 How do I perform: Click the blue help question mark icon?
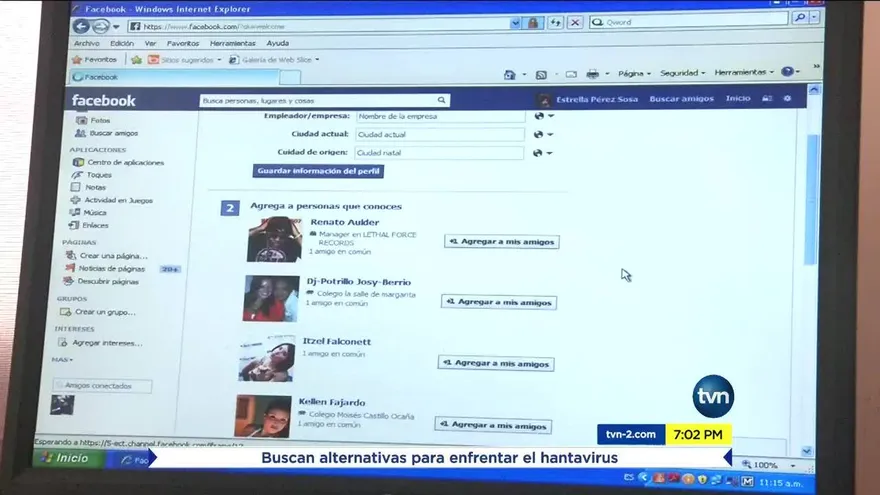(x=787, y=71)
